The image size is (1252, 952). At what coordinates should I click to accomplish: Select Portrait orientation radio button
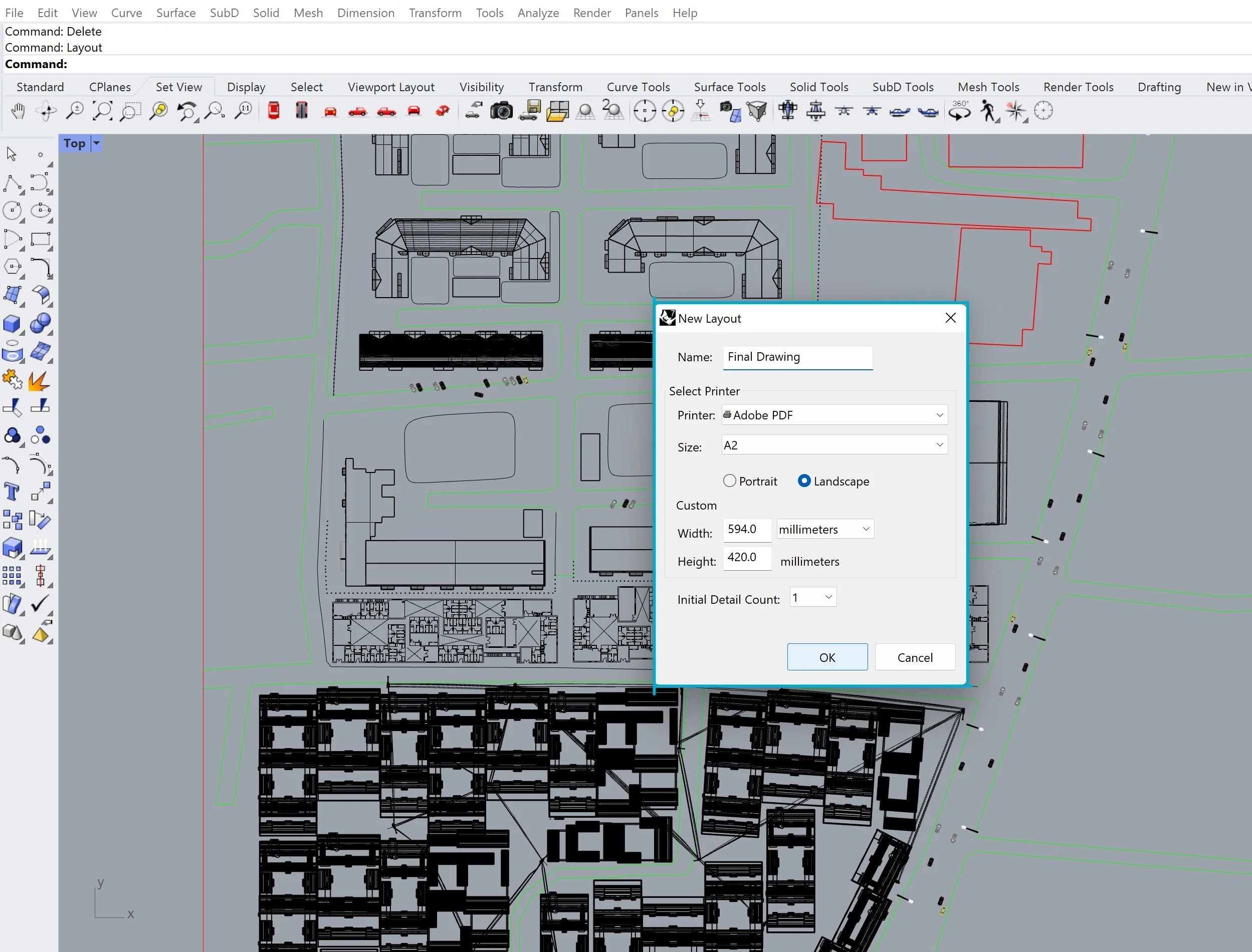click(x=729, y=481)
